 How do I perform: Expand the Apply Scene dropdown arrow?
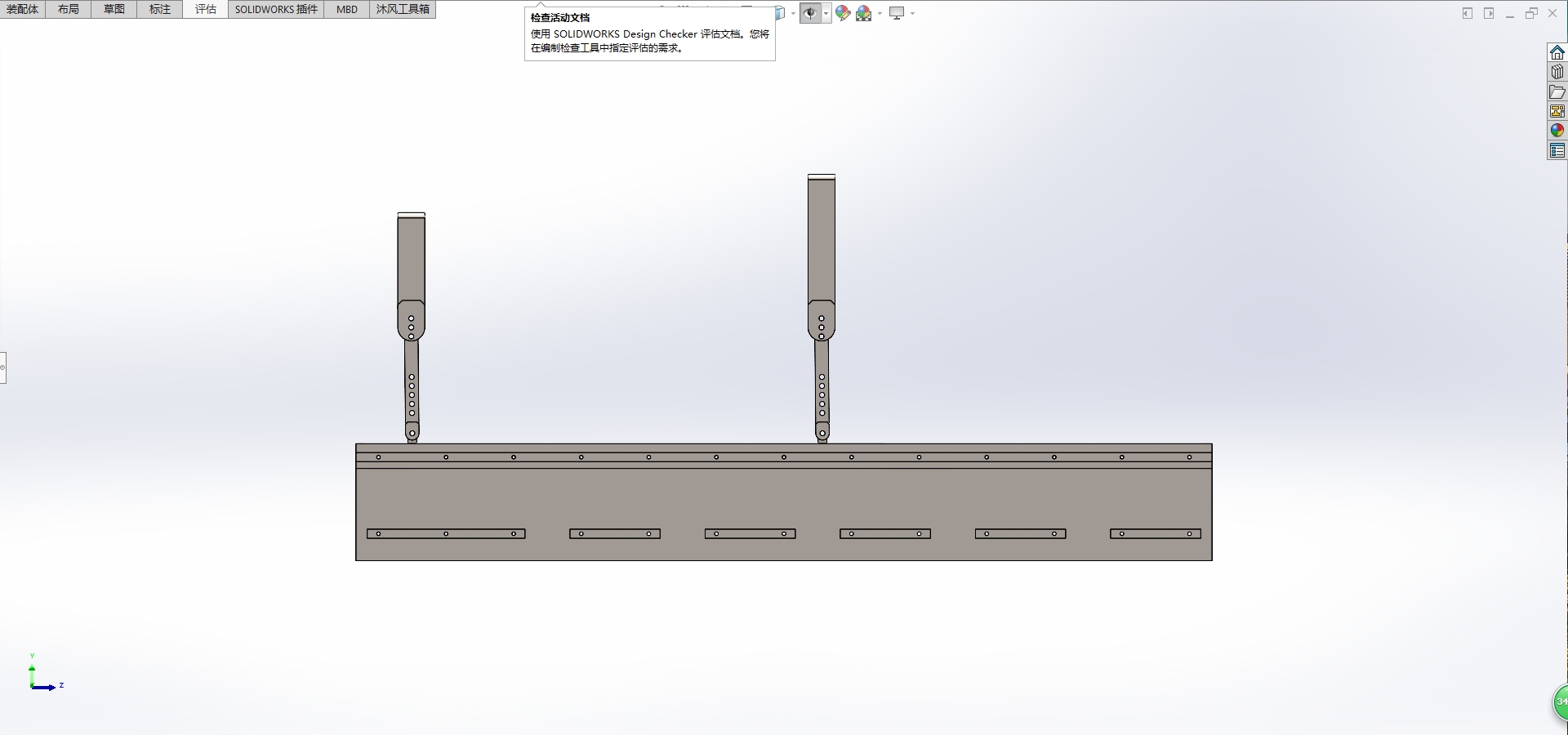pyautogui.click(x=880, y=13)
